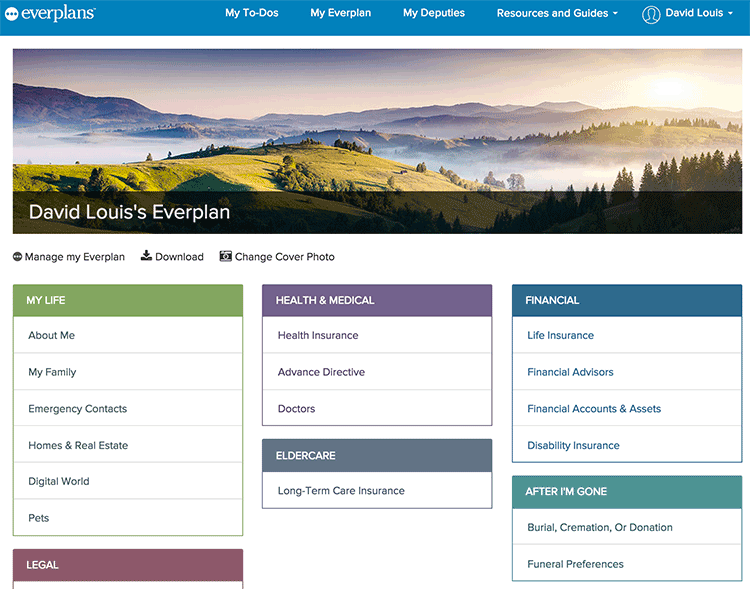Click the camera icon for cover photo
Screen dimensions: 750x589
(x=225, y=256)
